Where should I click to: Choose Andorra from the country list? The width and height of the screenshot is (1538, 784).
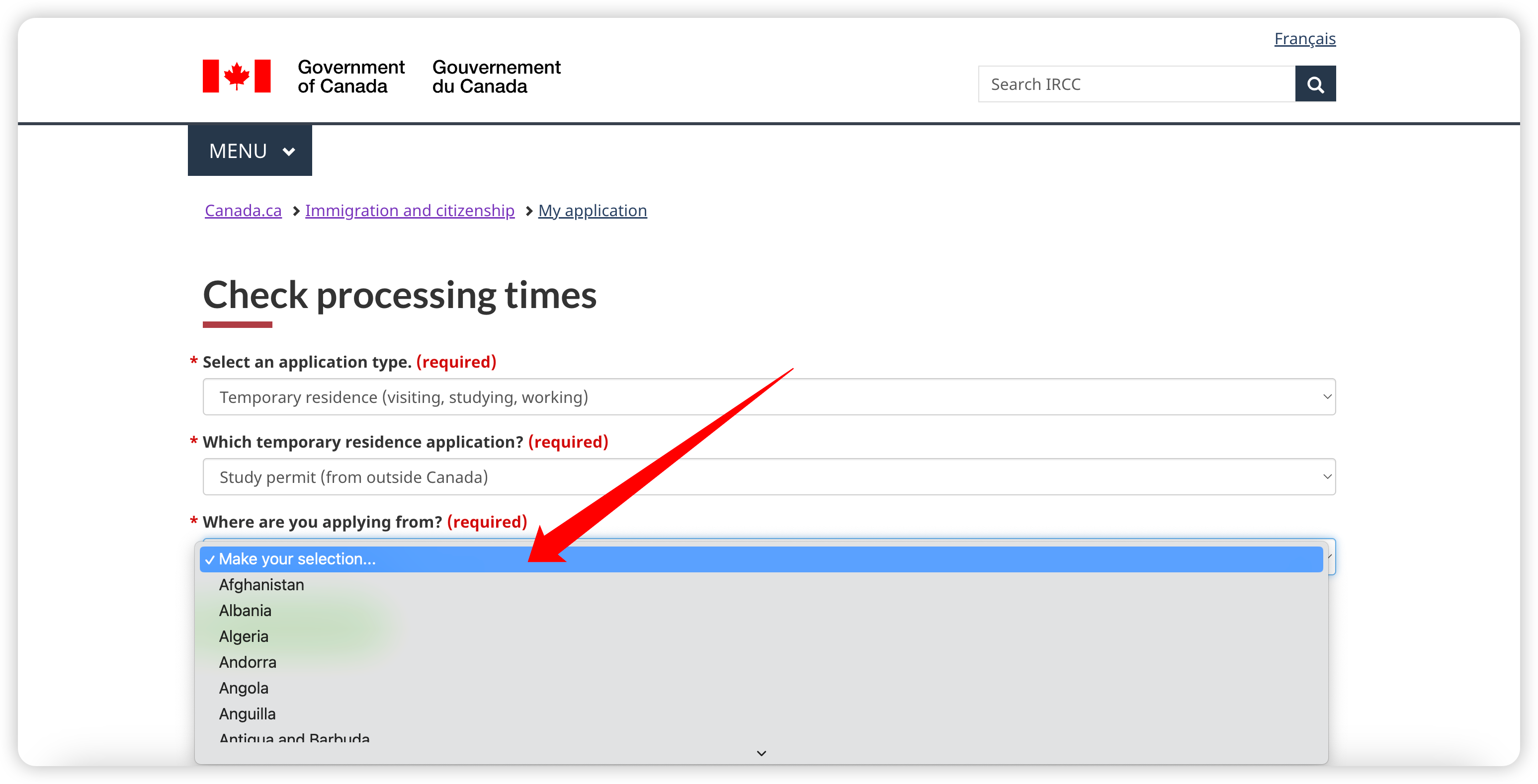pos(761,662)
